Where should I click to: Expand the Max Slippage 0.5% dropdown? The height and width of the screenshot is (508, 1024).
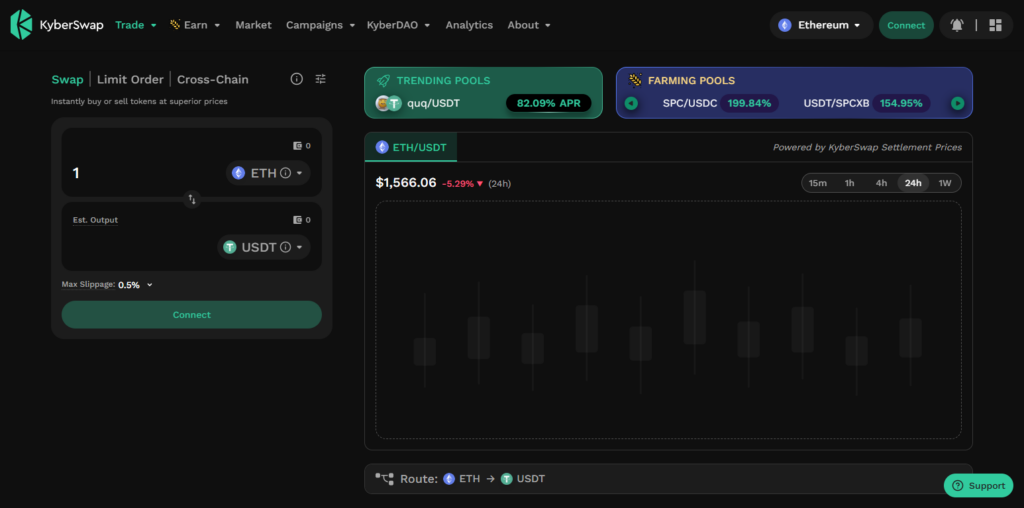135,285
